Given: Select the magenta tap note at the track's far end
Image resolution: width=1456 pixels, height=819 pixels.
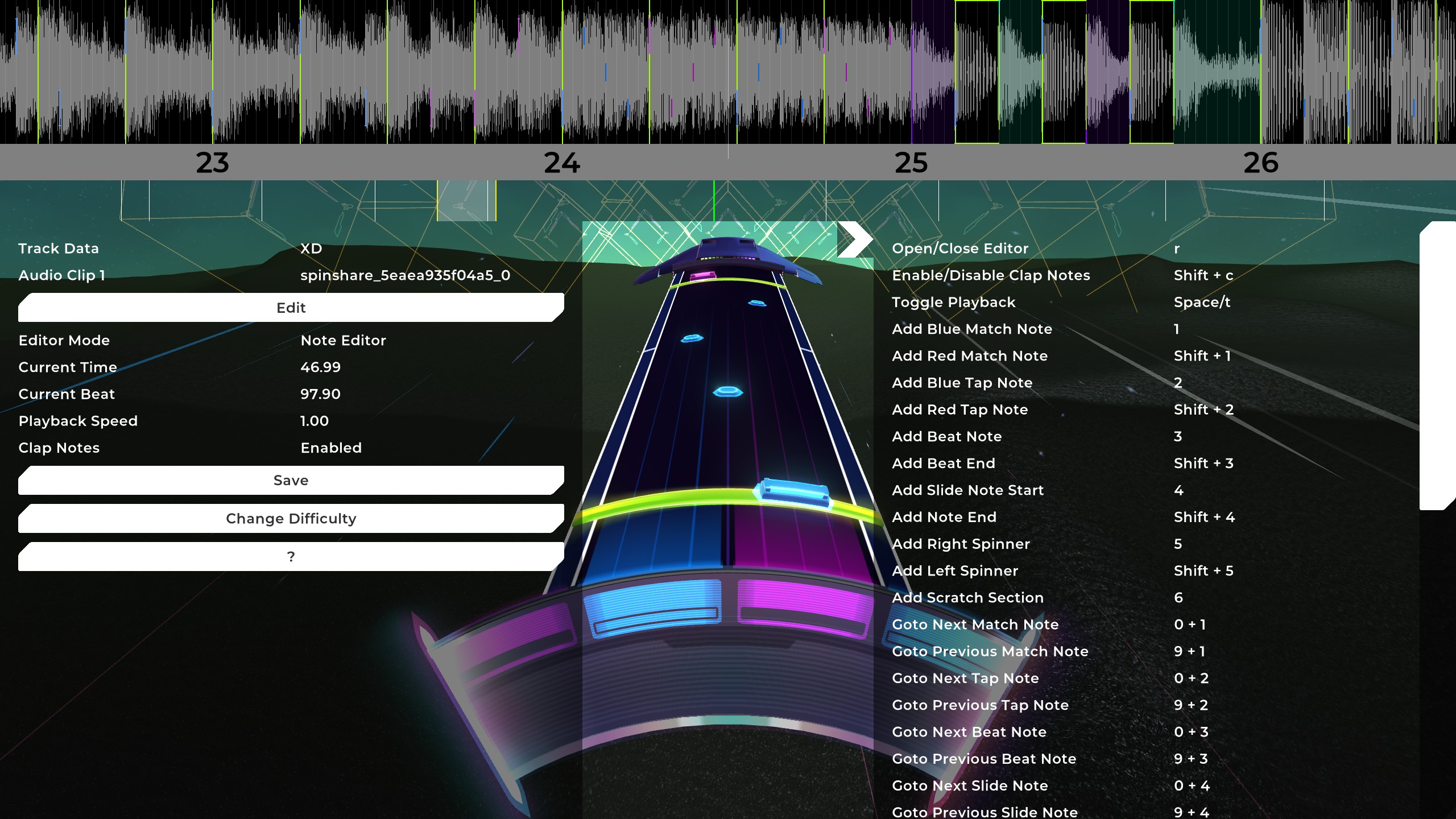Looking at the screenshot, I should [702, 276].
